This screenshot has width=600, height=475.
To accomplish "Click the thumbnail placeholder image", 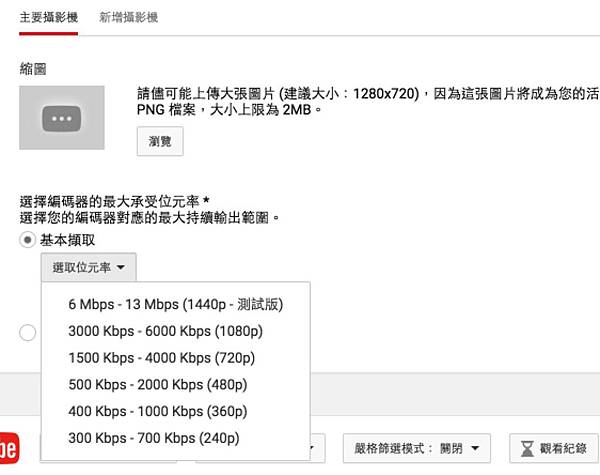I will (62, 118).
